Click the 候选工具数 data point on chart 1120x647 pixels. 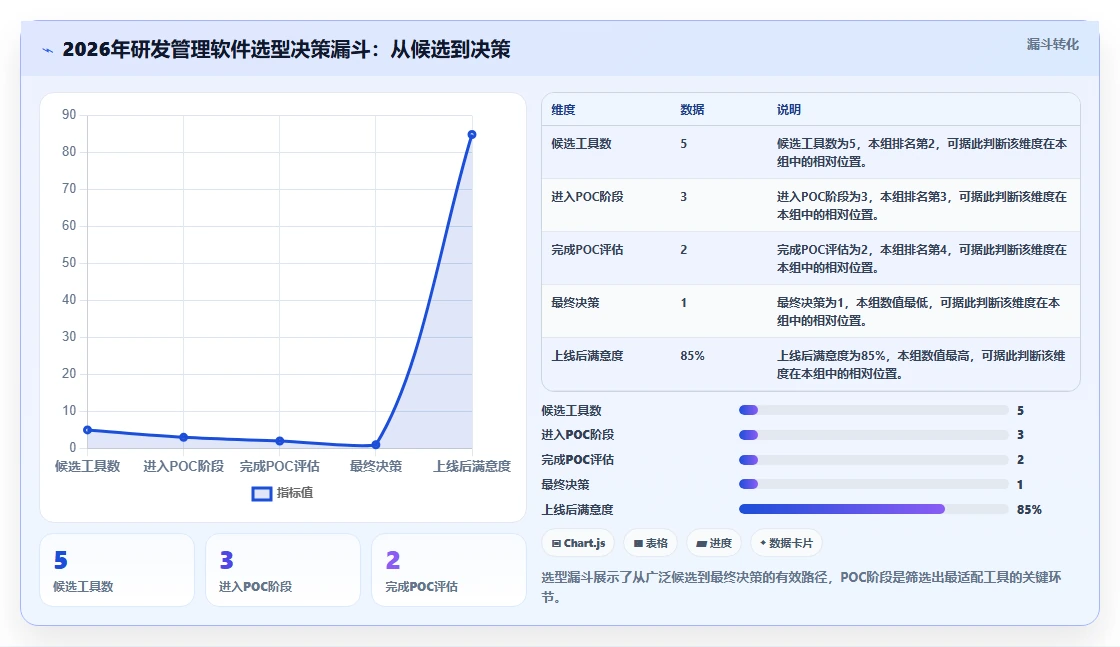coord(87,430)
